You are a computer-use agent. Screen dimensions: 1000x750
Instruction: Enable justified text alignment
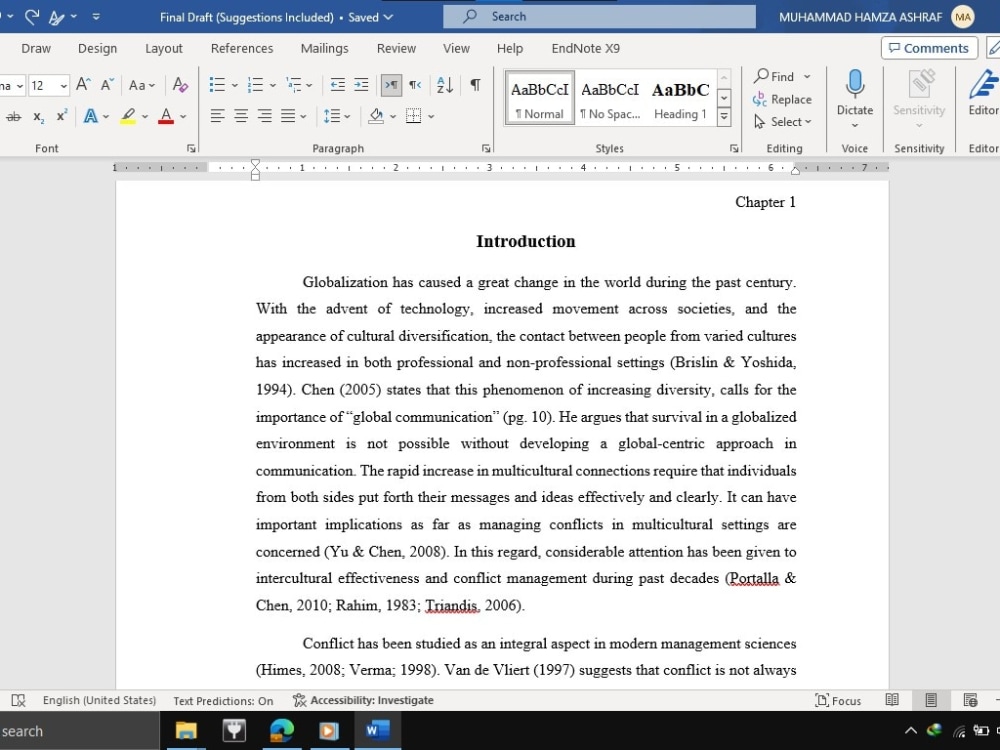(287, 117)
